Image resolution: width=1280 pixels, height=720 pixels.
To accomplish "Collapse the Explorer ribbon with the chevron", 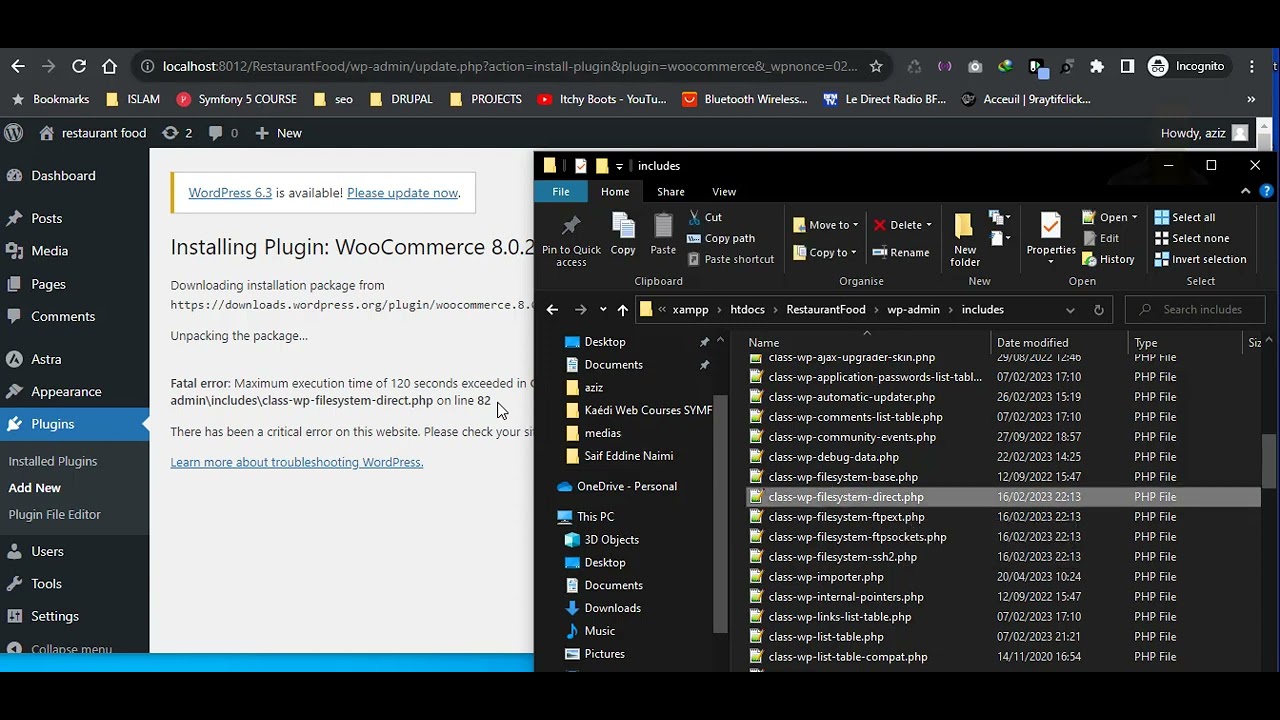I will 1245,191.
